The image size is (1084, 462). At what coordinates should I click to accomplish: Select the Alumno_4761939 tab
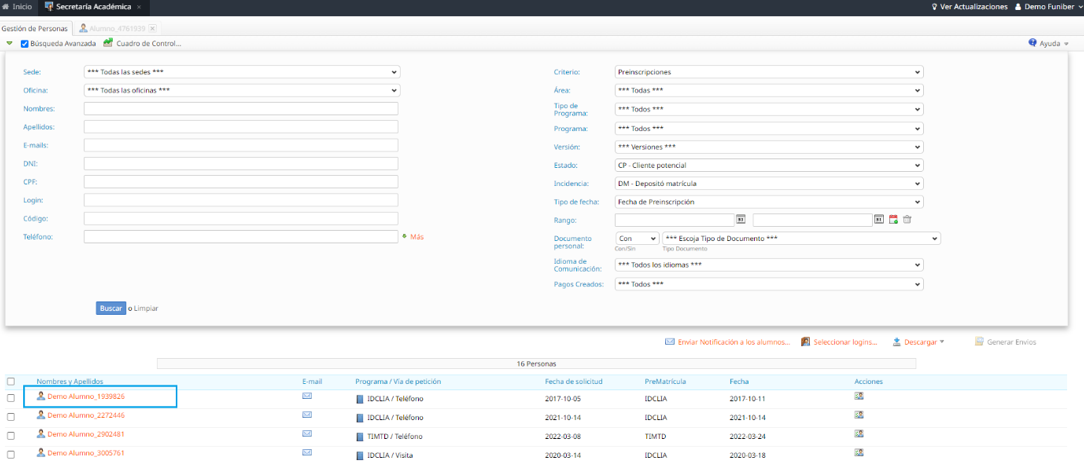pyautogui.click(x=116, y=28)
